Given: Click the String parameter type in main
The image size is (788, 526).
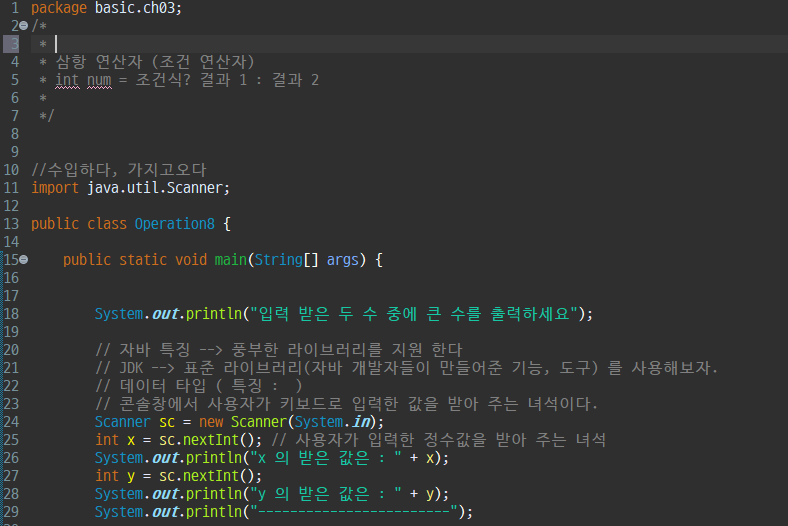Looking at the screenshot, I should point(278,260).
